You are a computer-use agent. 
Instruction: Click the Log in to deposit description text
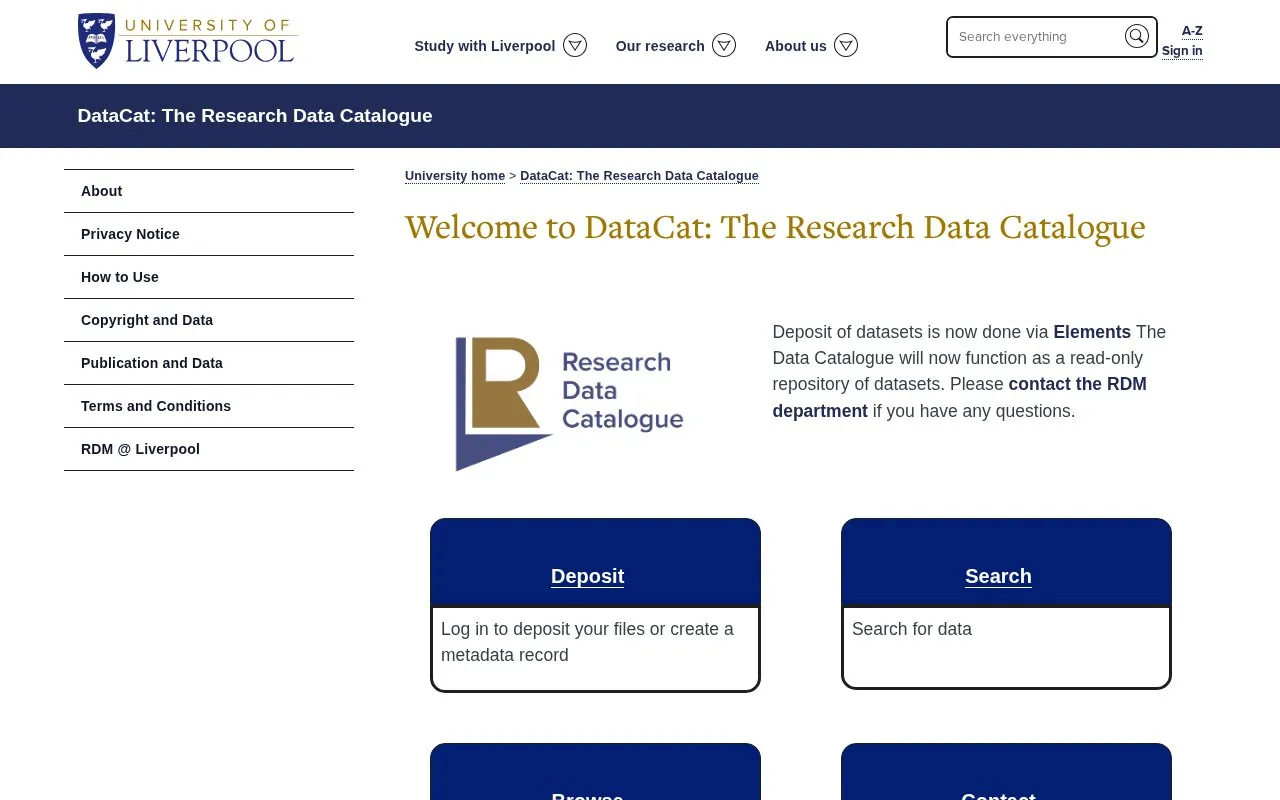[x=587, y=642]
